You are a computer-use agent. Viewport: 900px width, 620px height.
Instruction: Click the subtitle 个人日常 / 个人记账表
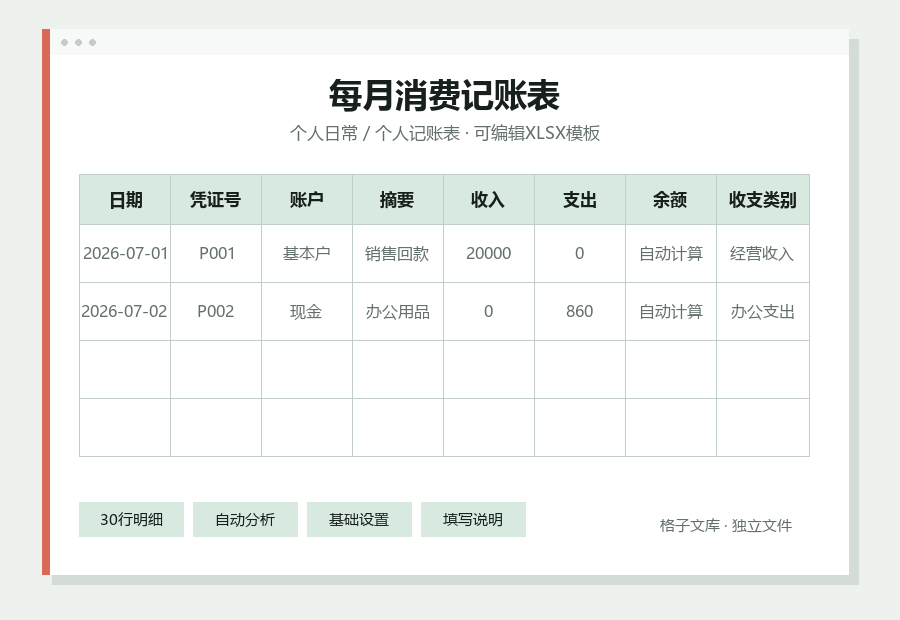[375, 133]
